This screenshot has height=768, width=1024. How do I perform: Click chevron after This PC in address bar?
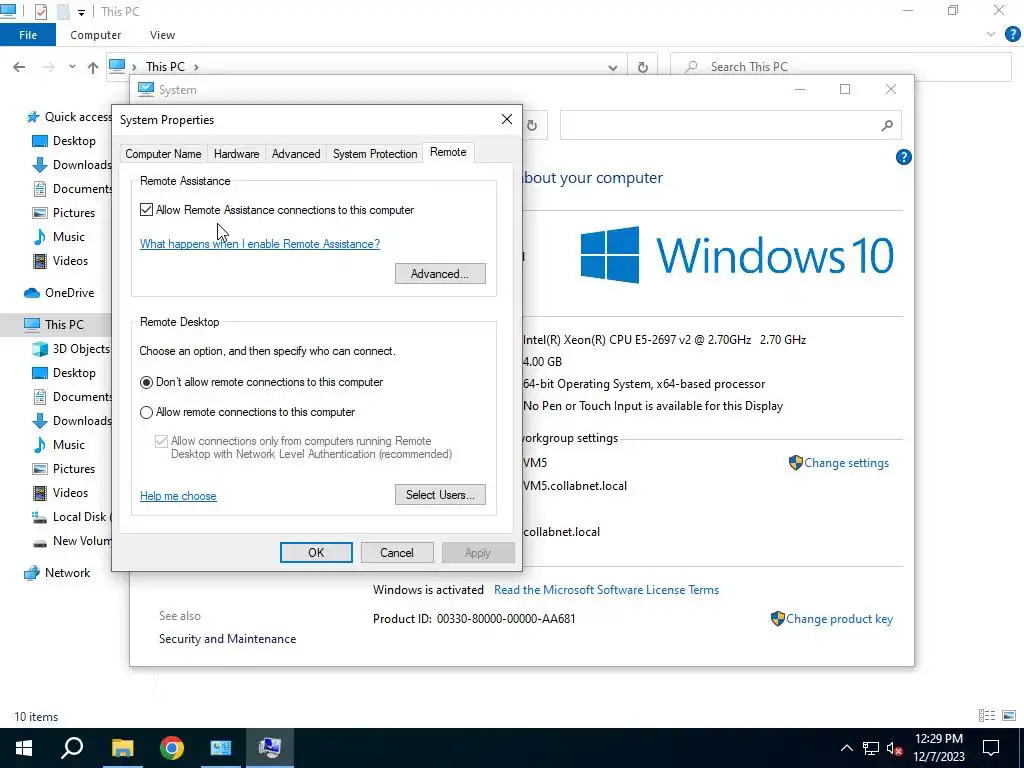[x=196, y=67]
